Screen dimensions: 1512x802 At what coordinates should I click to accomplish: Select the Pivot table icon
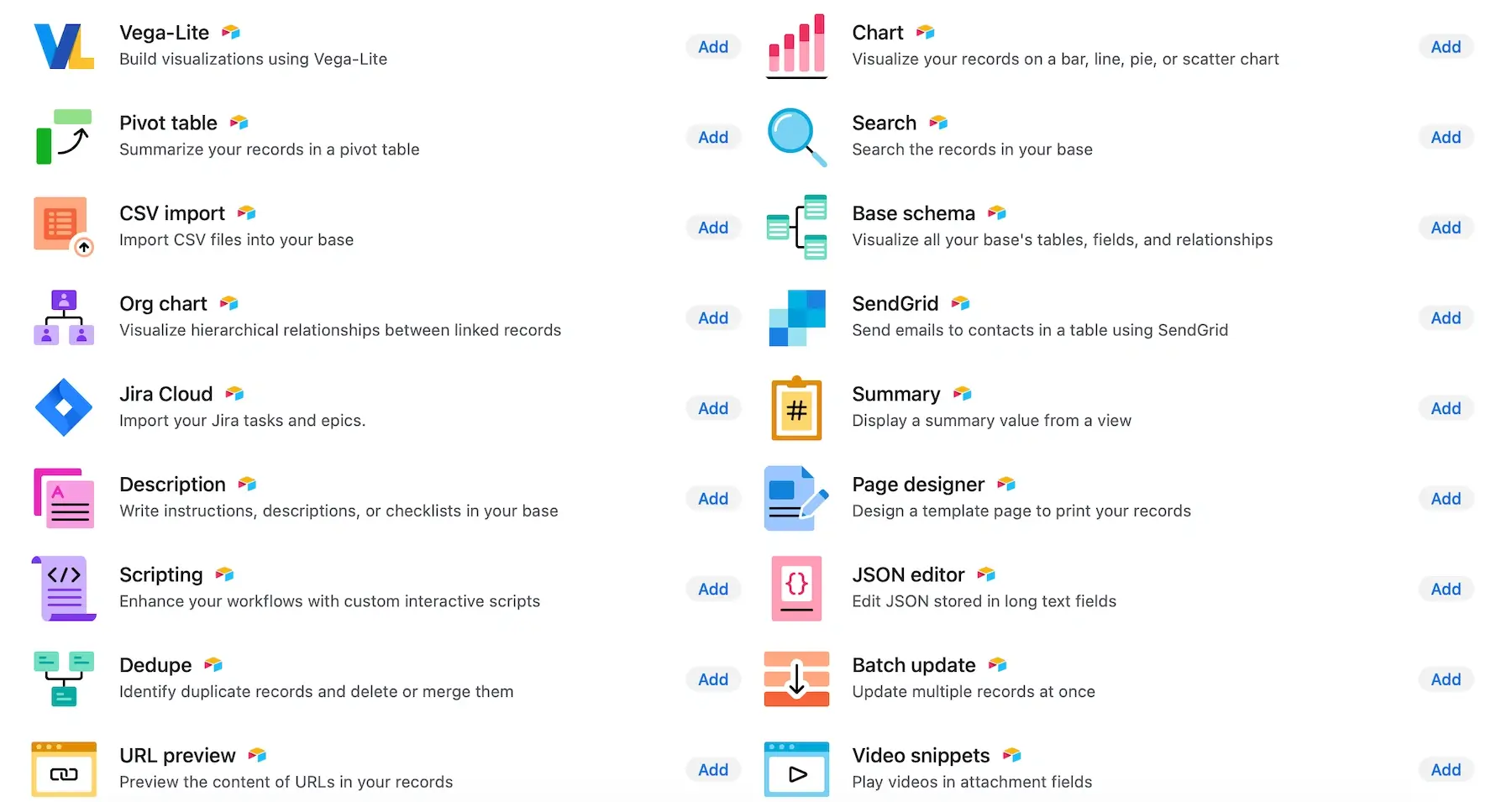tap(63, 136)
